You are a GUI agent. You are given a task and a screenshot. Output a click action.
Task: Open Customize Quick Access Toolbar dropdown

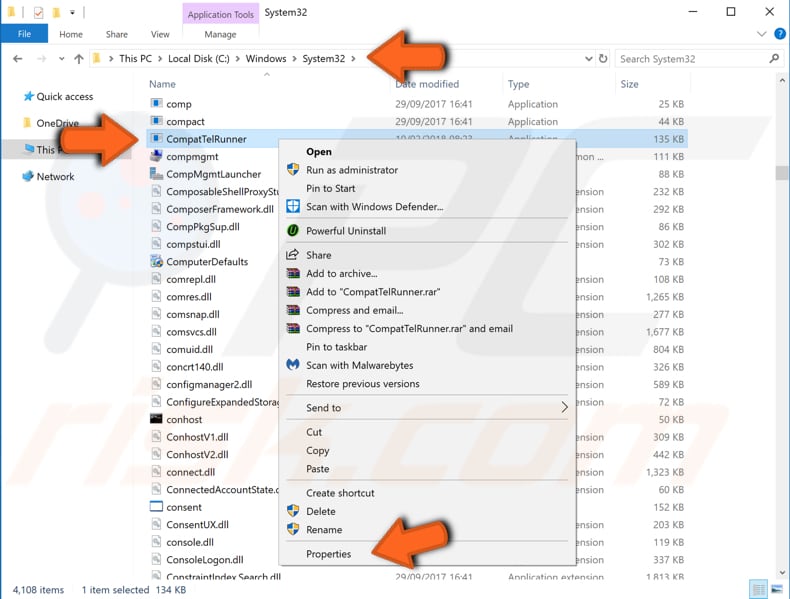coord(73,12)
